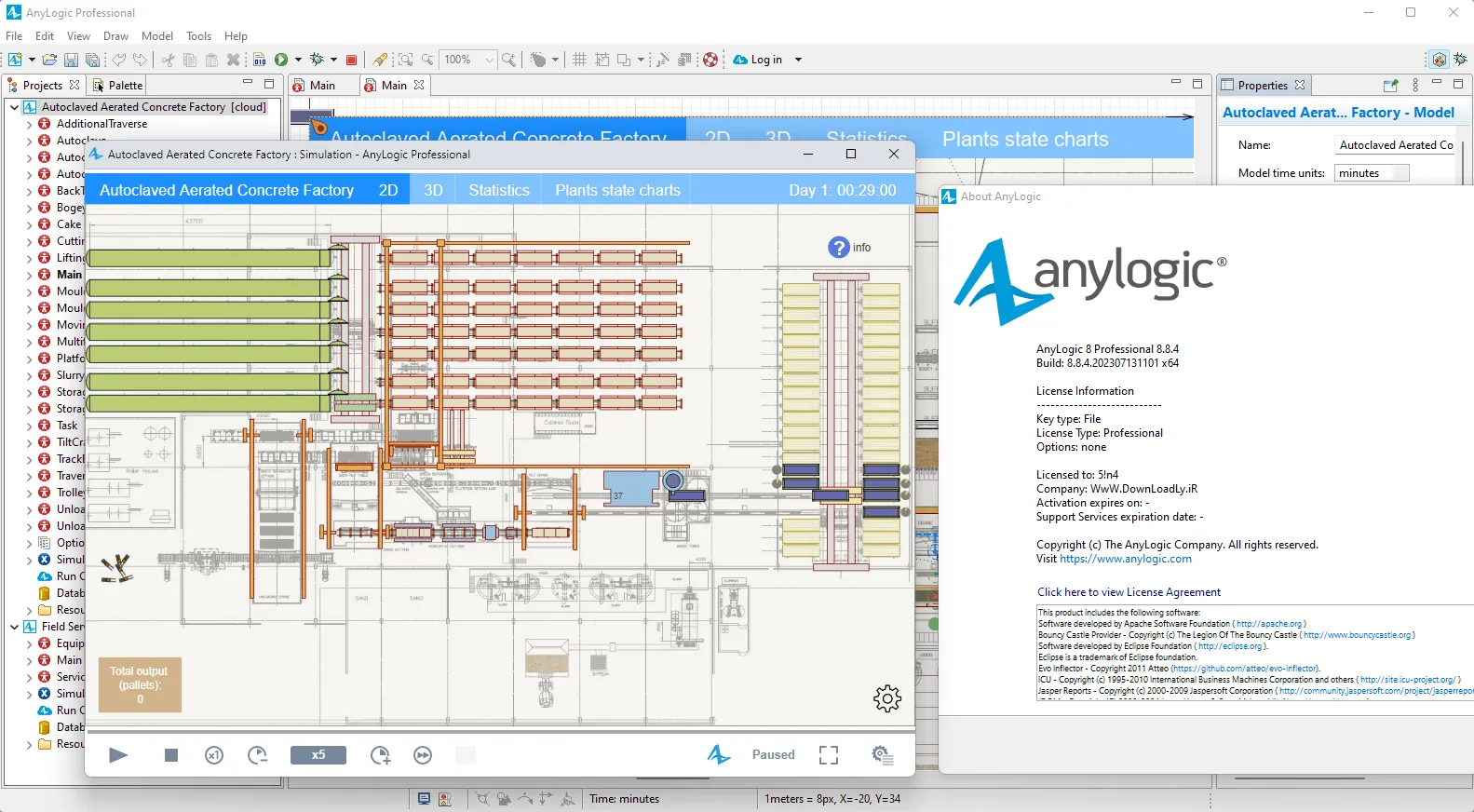Click the red terminate execution toolbar icon
The image size is (1474, 812).
tap(351, 60)
